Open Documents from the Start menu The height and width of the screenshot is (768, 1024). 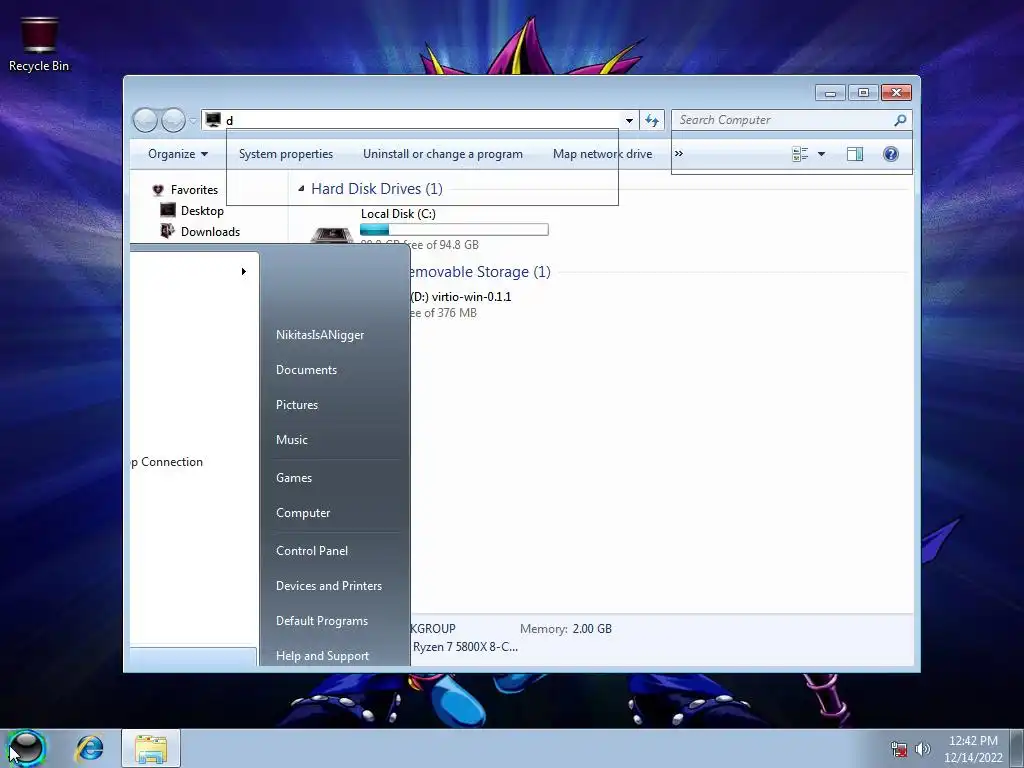(306, 370)
